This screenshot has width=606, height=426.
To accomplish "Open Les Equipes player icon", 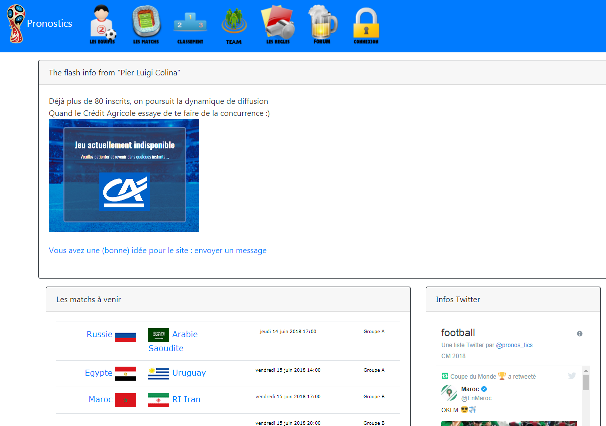I will pos(102,24).
